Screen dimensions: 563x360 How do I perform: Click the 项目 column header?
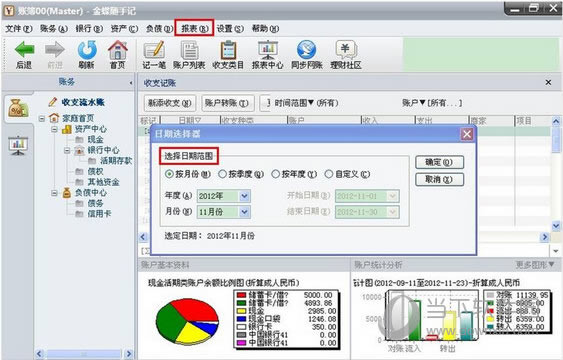pos(532,121)
